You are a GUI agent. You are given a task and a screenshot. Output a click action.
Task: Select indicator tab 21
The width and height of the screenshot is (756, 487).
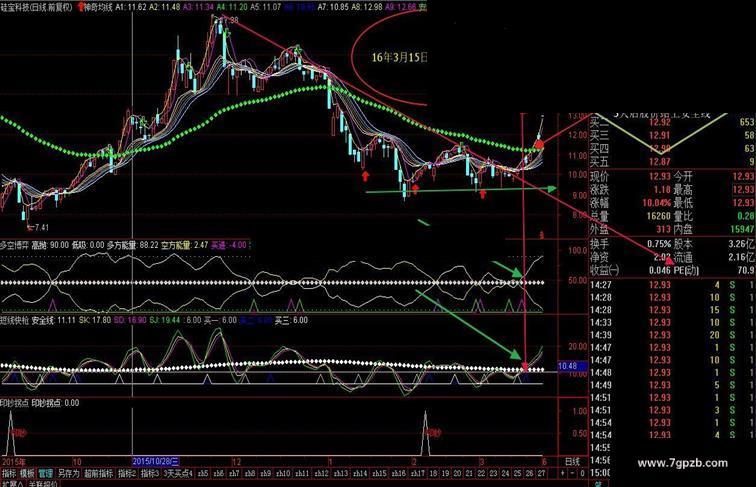point(469,473)
